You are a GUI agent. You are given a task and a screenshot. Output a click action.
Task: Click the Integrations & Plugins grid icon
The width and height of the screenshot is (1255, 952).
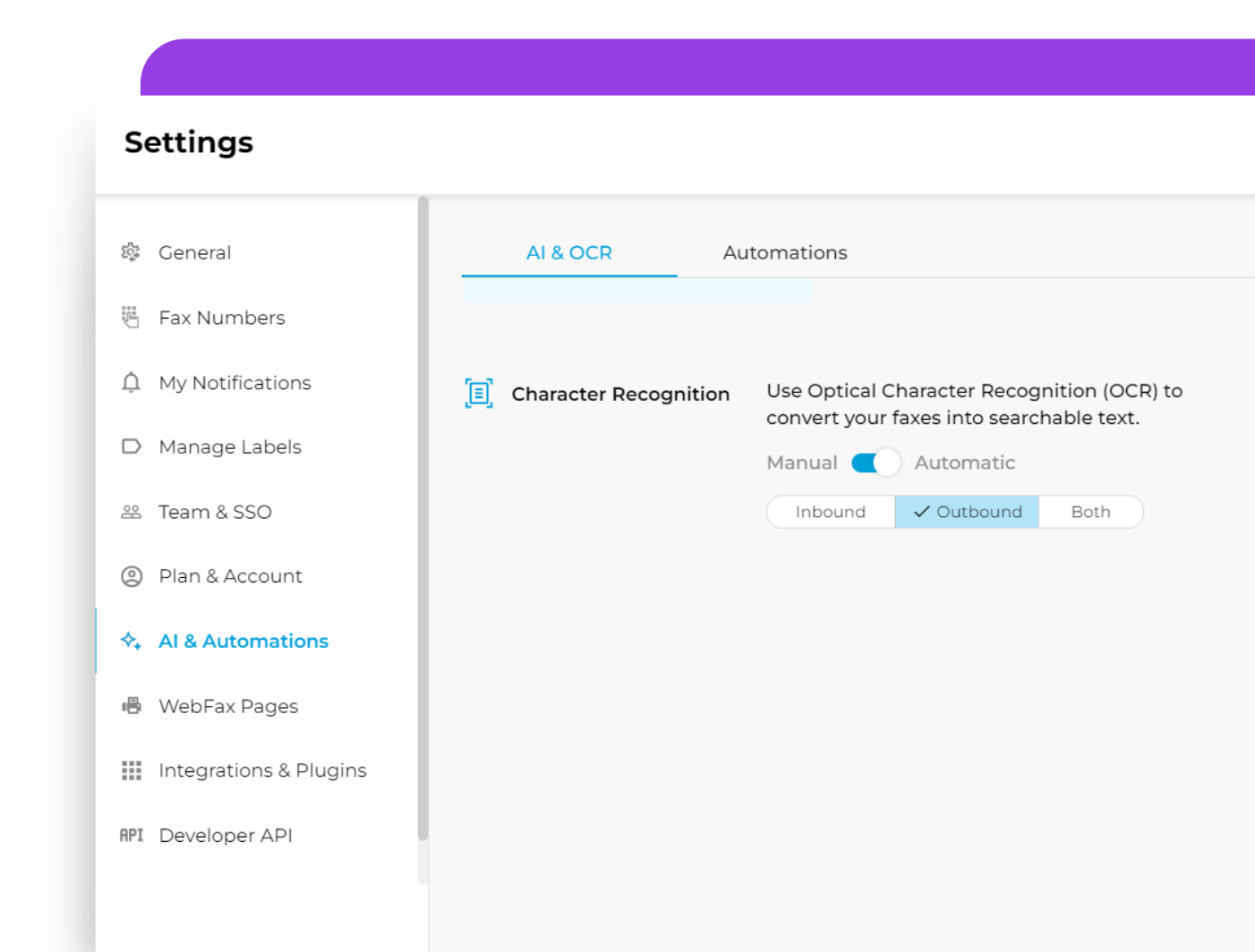pos(131,770)
